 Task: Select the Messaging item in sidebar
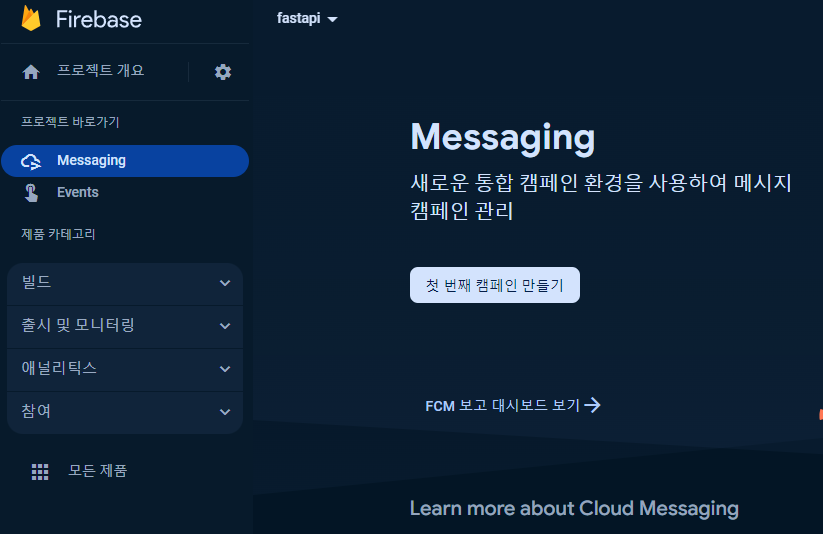125,161
